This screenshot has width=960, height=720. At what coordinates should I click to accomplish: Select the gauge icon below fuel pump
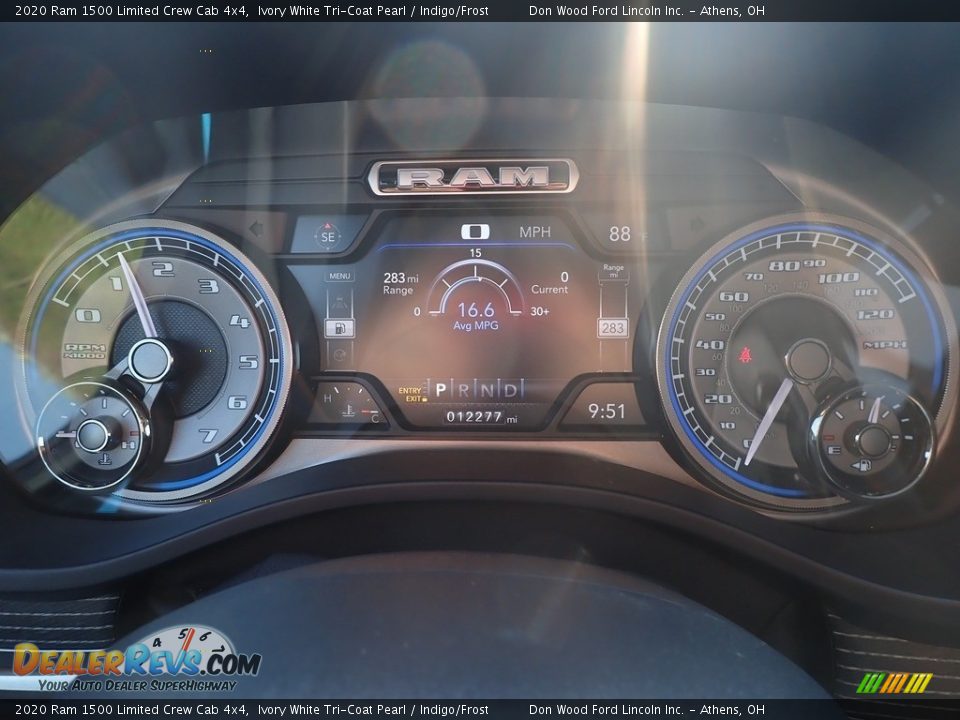(x=339, y=354)
